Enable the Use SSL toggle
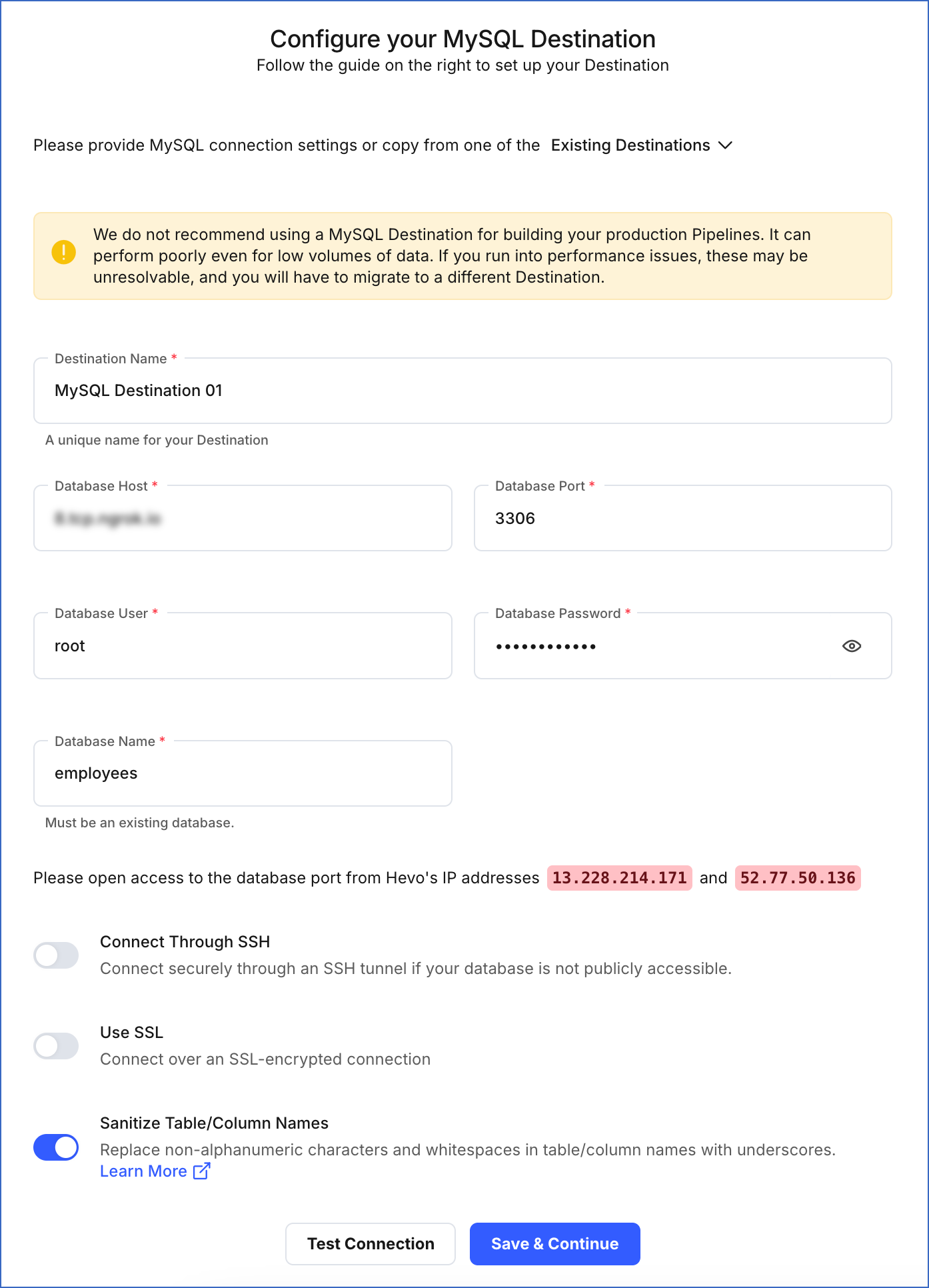Viewport: 929px width, 1288px height. coord(56,1045)
